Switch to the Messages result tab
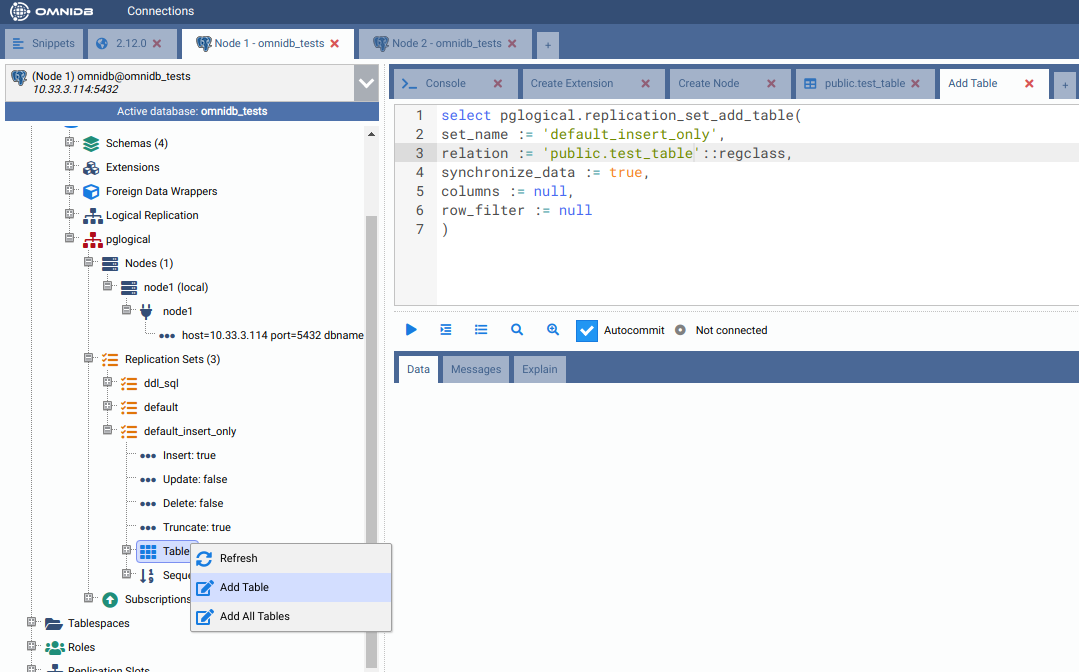The height and width of the screenshot is (672, 1079). [476, 369]
